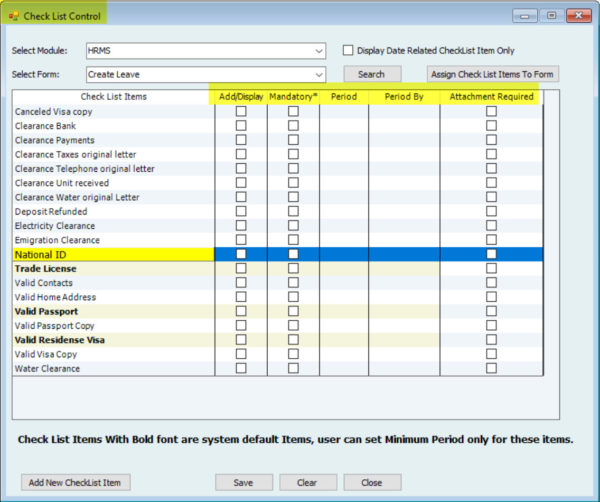The height and width of the screenshot is (502, 600).
Task: Click the Clear button
Action: [x=307, y=482]
